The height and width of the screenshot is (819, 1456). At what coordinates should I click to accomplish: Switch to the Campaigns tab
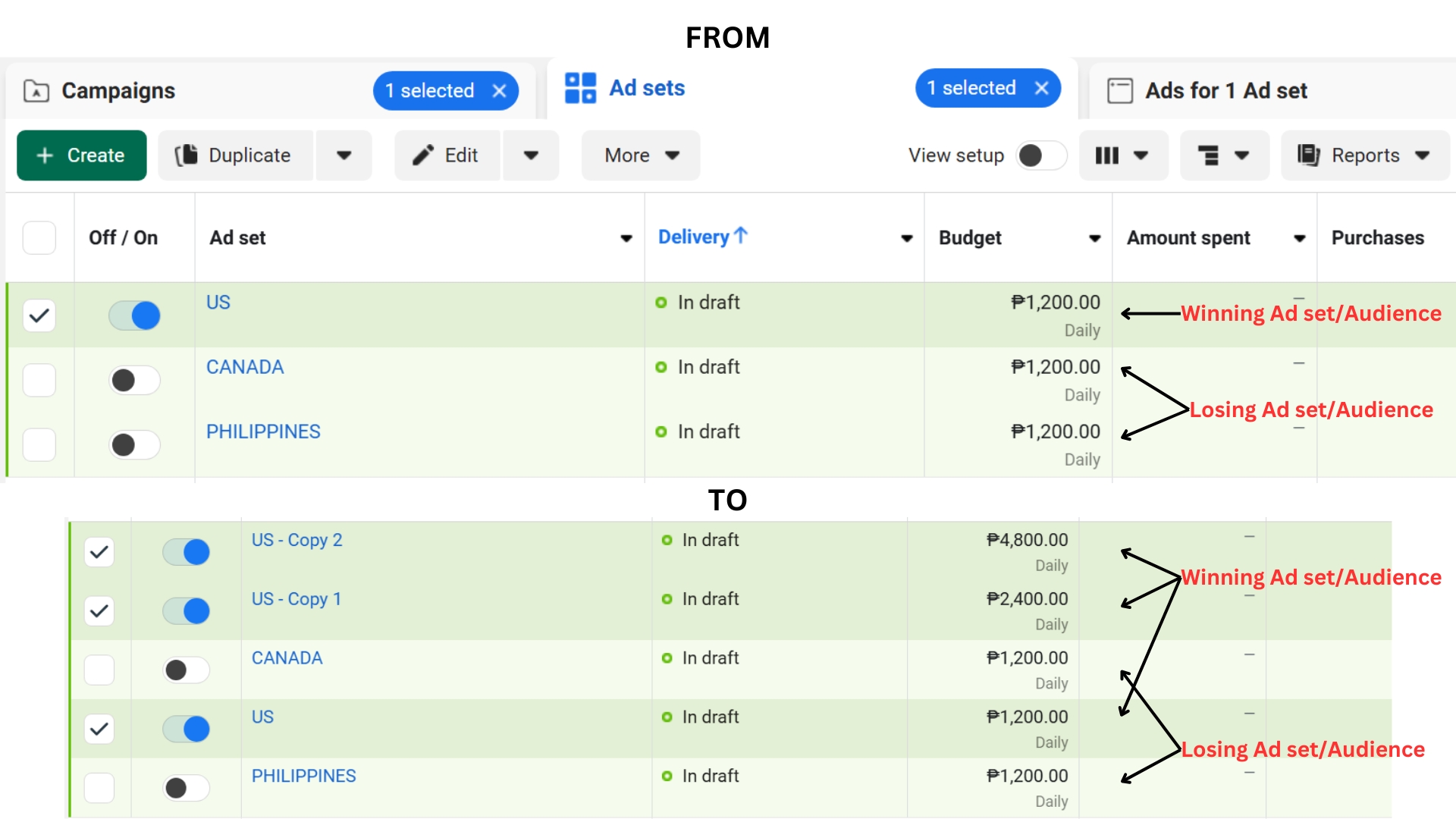[118, 91]
